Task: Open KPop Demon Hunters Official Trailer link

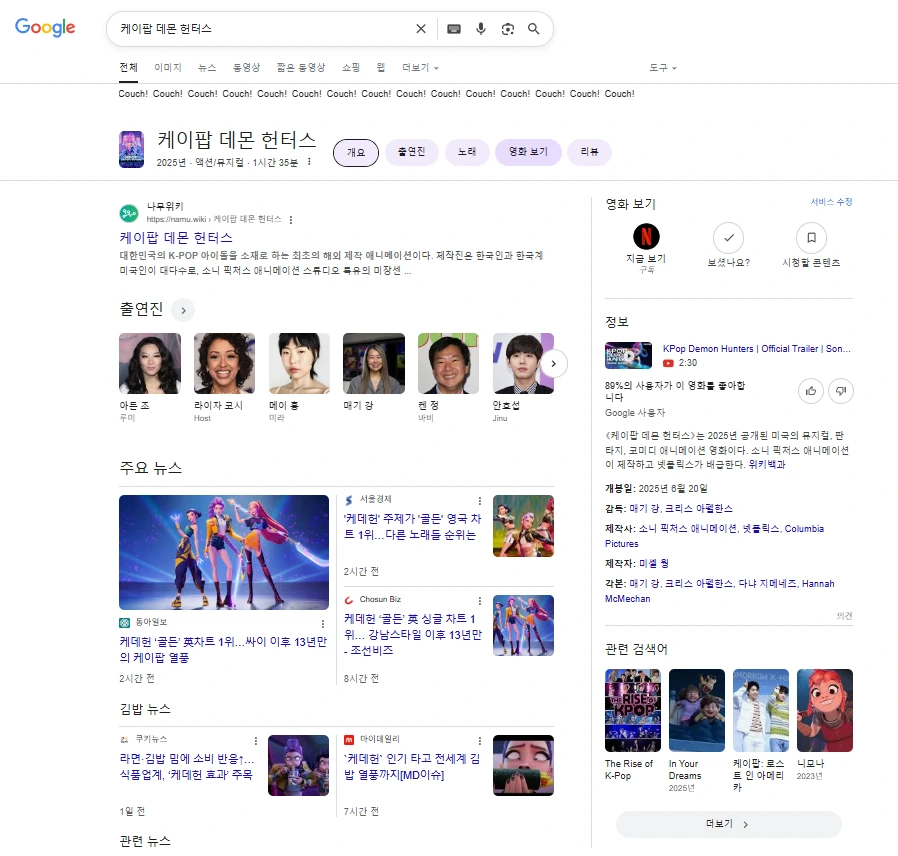Action: coord(757,349)
